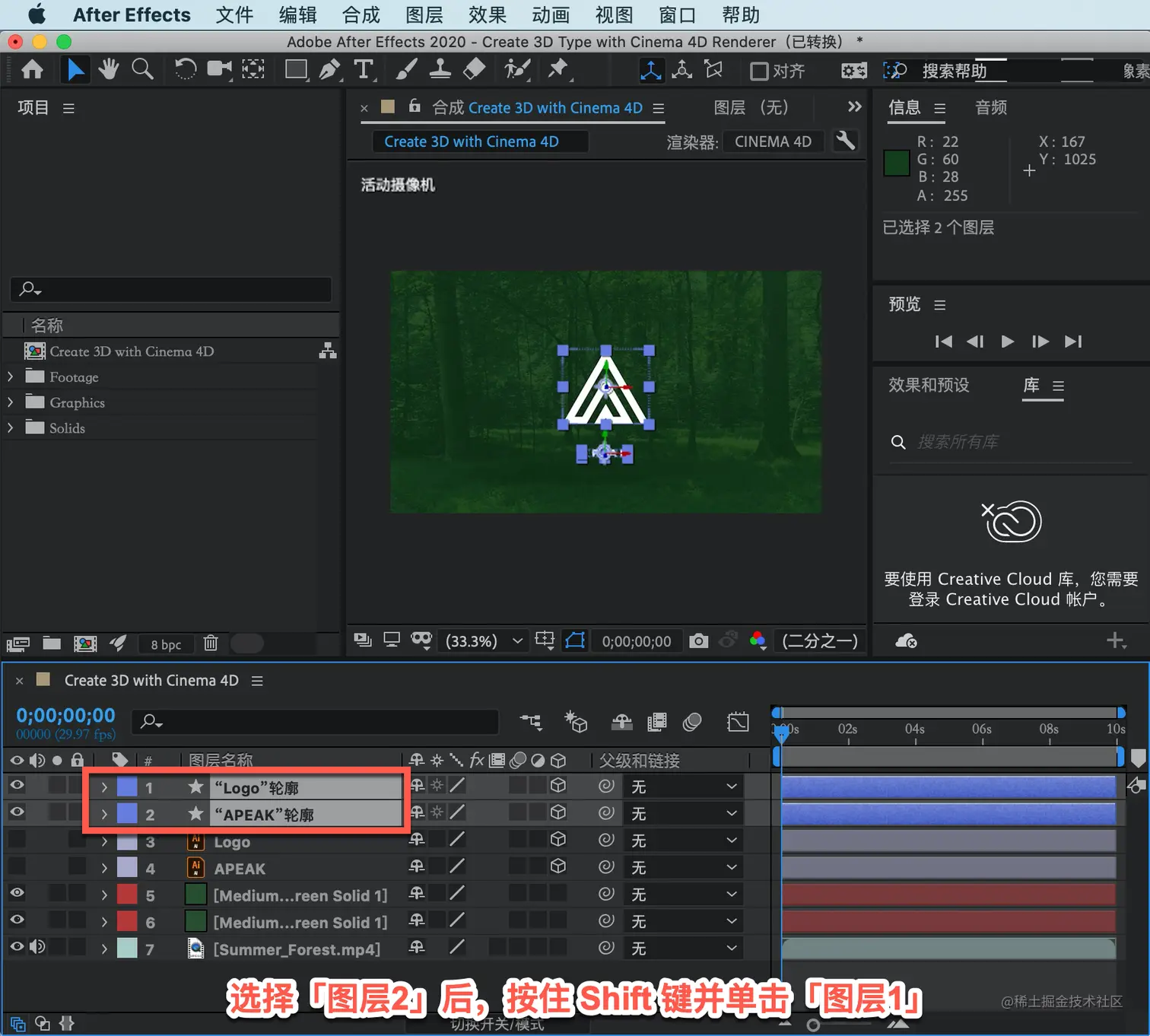1150x1036 pixels.
Task: Open Creative Cloud sync status icon
Action: 906,641
